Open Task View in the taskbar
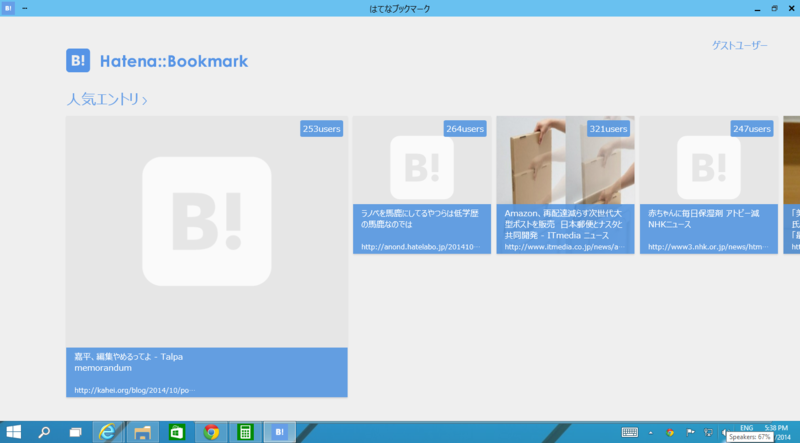800x443 pixels. (x=76, y=432)
